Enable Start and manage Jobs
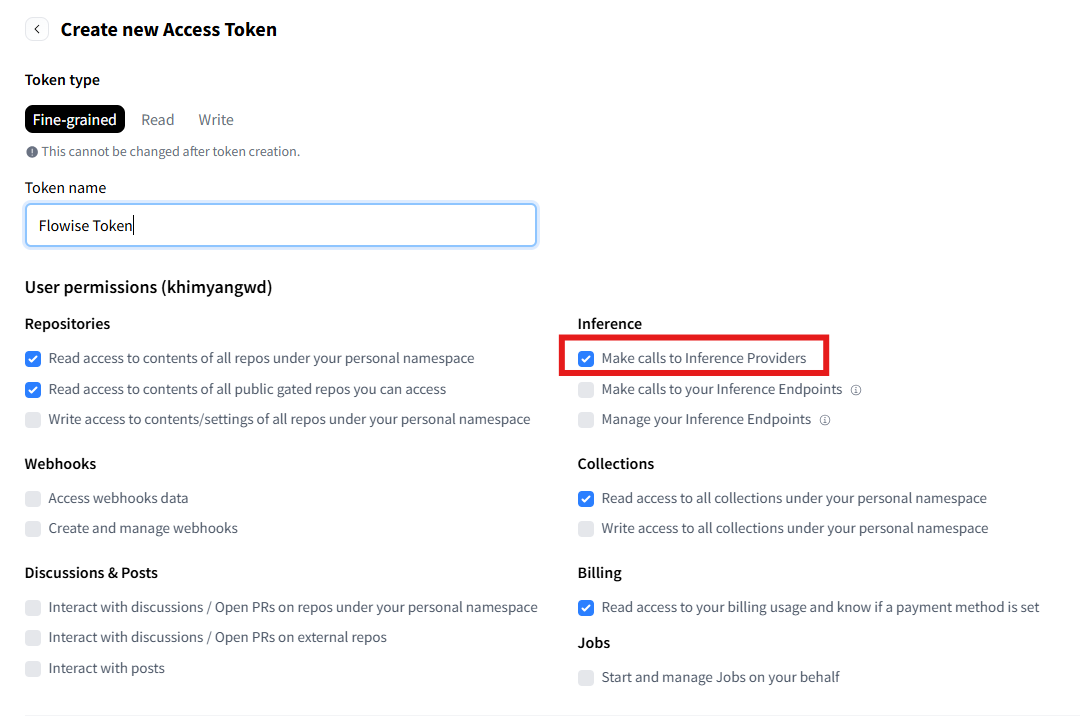The width and height of the screenshot is (1080, 717). (x=586, y=678)
